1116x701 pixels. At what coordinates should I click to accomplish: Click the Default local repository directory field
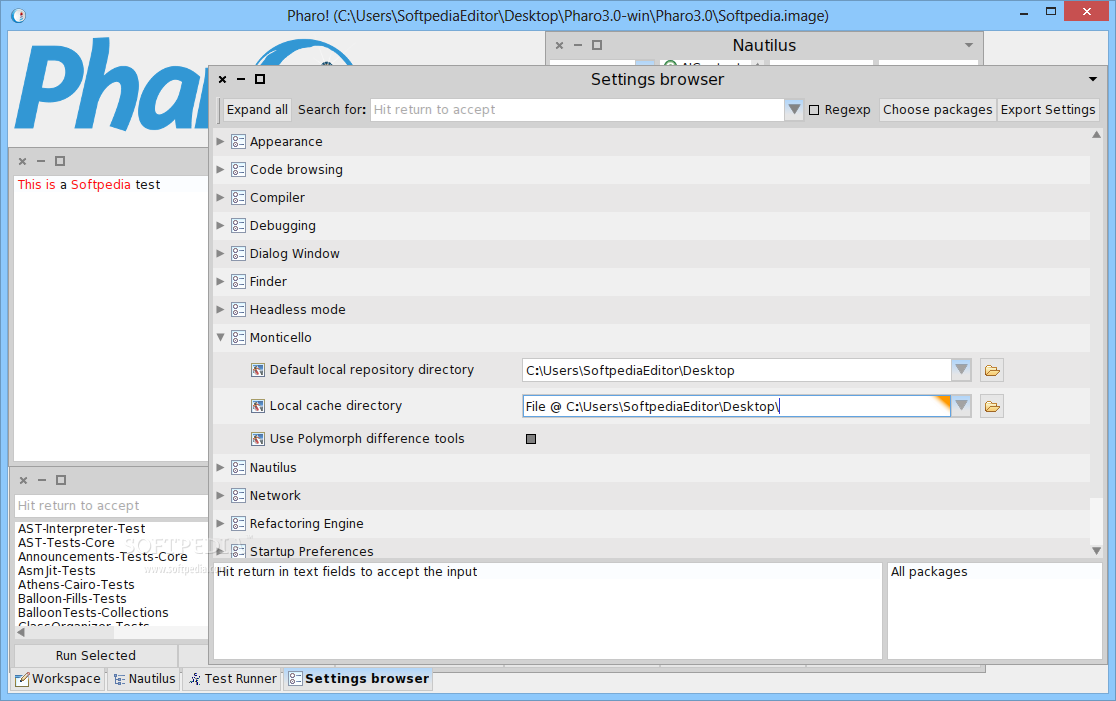[737, 370]
